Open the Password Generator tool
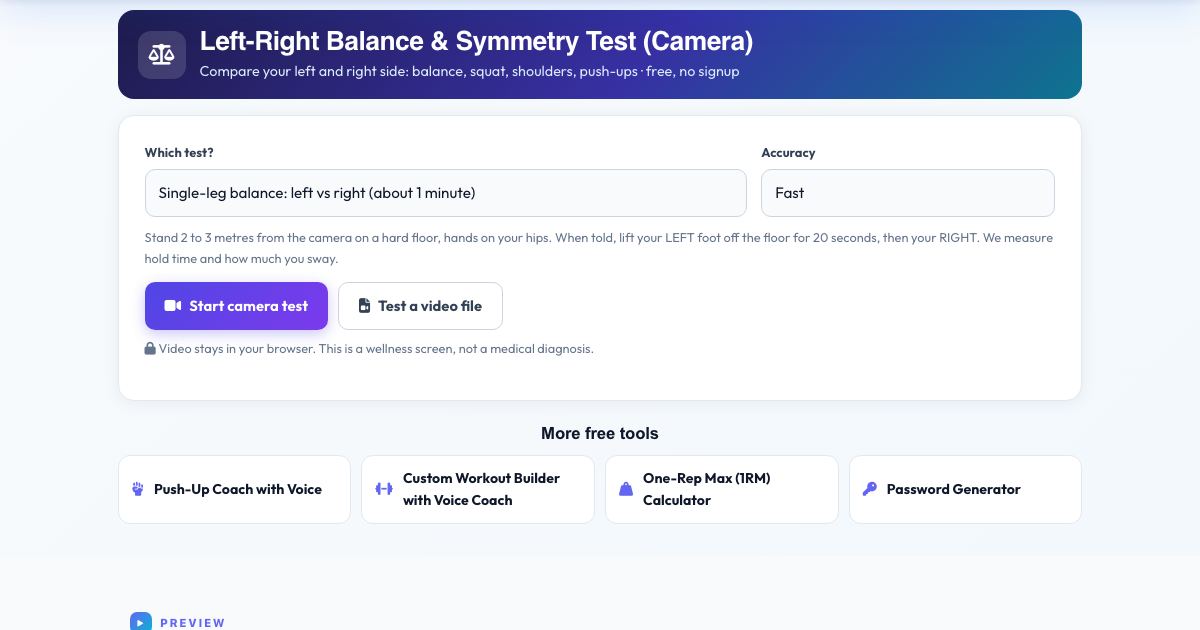 (965, 489)
